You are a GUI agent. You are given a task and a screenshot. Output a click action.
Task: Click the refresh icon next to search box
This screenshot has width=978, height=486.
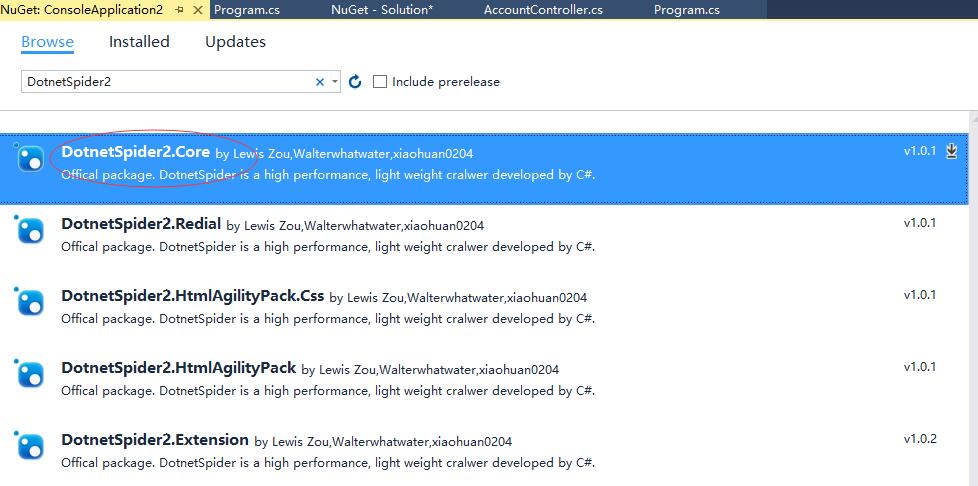pyautogui.click(x=355, y=82)
